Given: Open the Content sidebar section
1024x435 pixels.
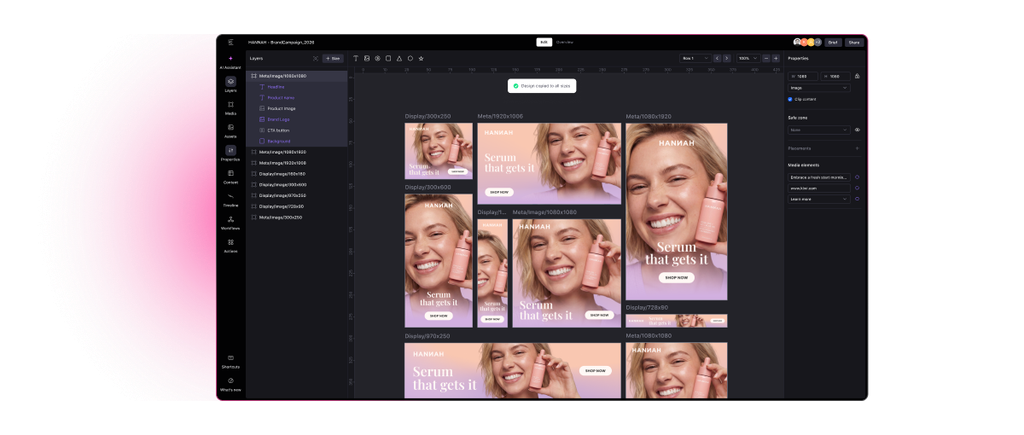Looking at the screenshot, I should (231, 176).
